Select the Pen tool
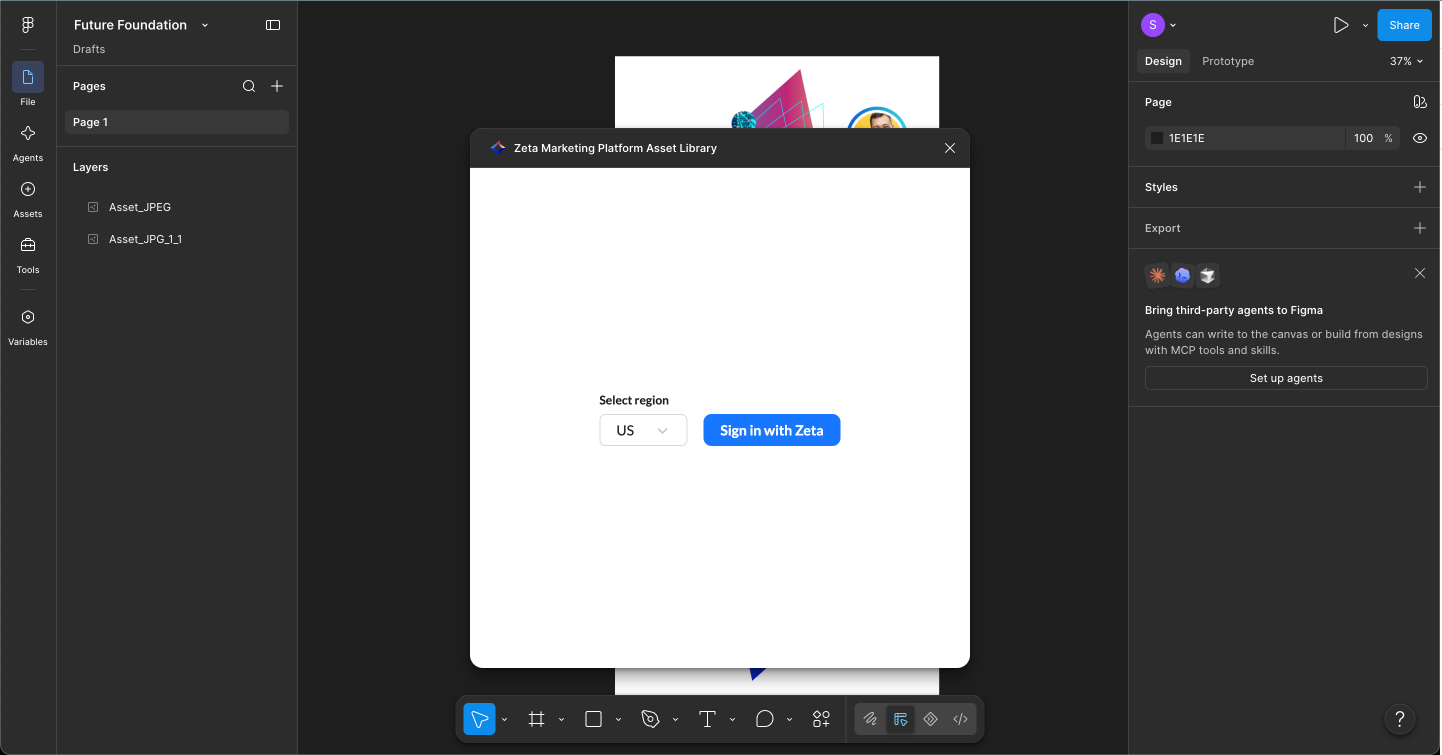The height and width of the screenshot is (755, 1442). point(651,719)
